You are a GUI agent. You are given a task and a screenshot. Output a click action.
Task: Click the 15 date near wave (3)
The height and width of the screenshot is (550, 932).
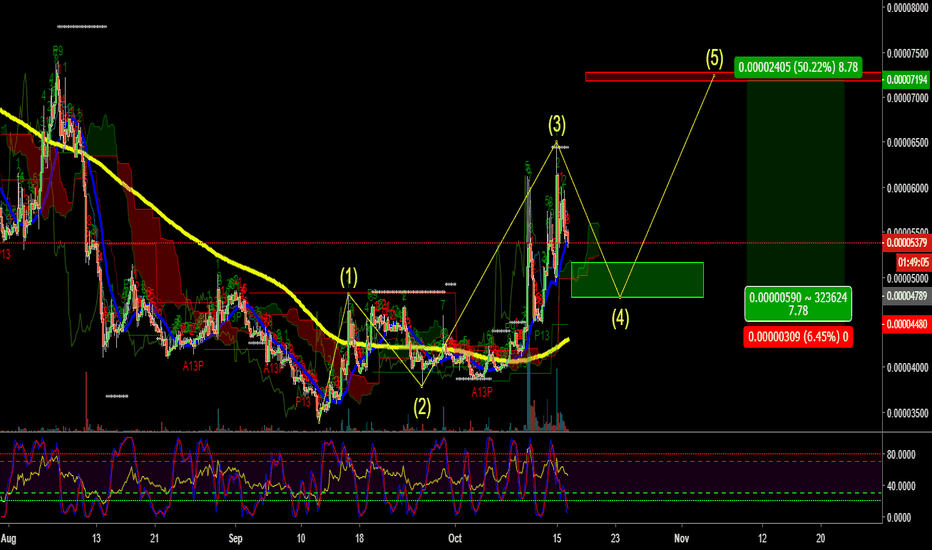[557, 539]
